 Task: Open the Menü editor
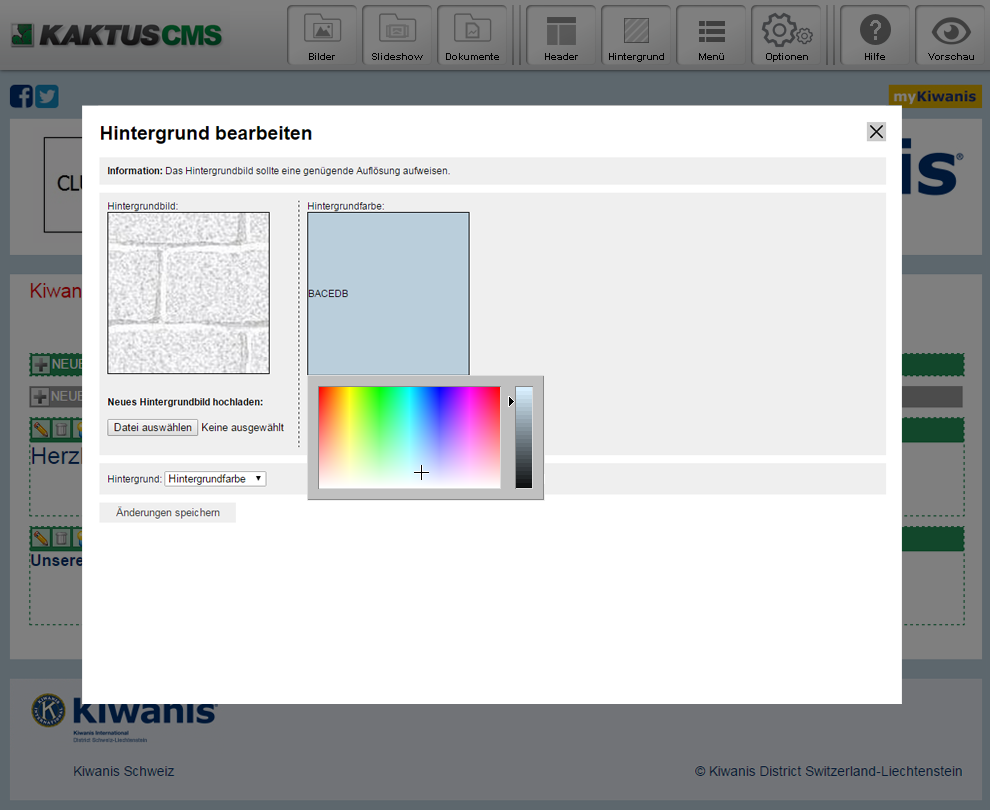point(711,37)
